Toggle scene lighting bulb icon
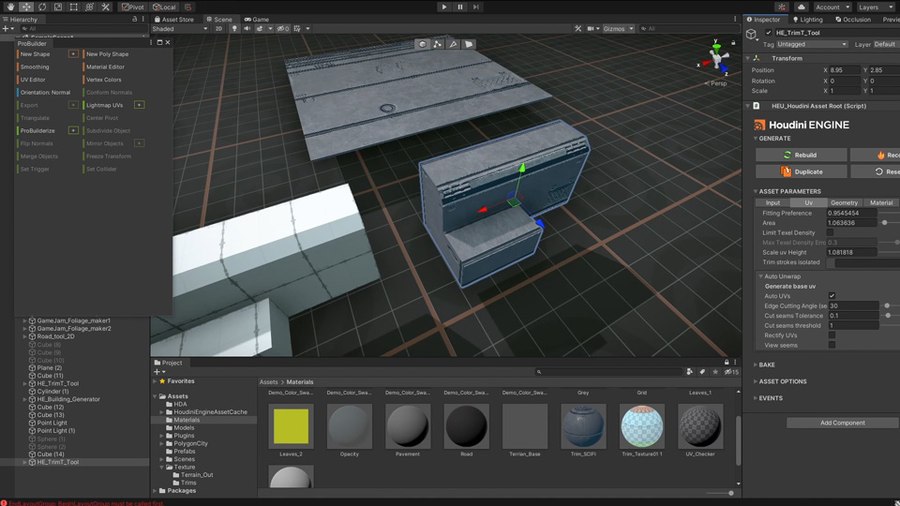Screen dimensions: 900x506 pos(234,29)
